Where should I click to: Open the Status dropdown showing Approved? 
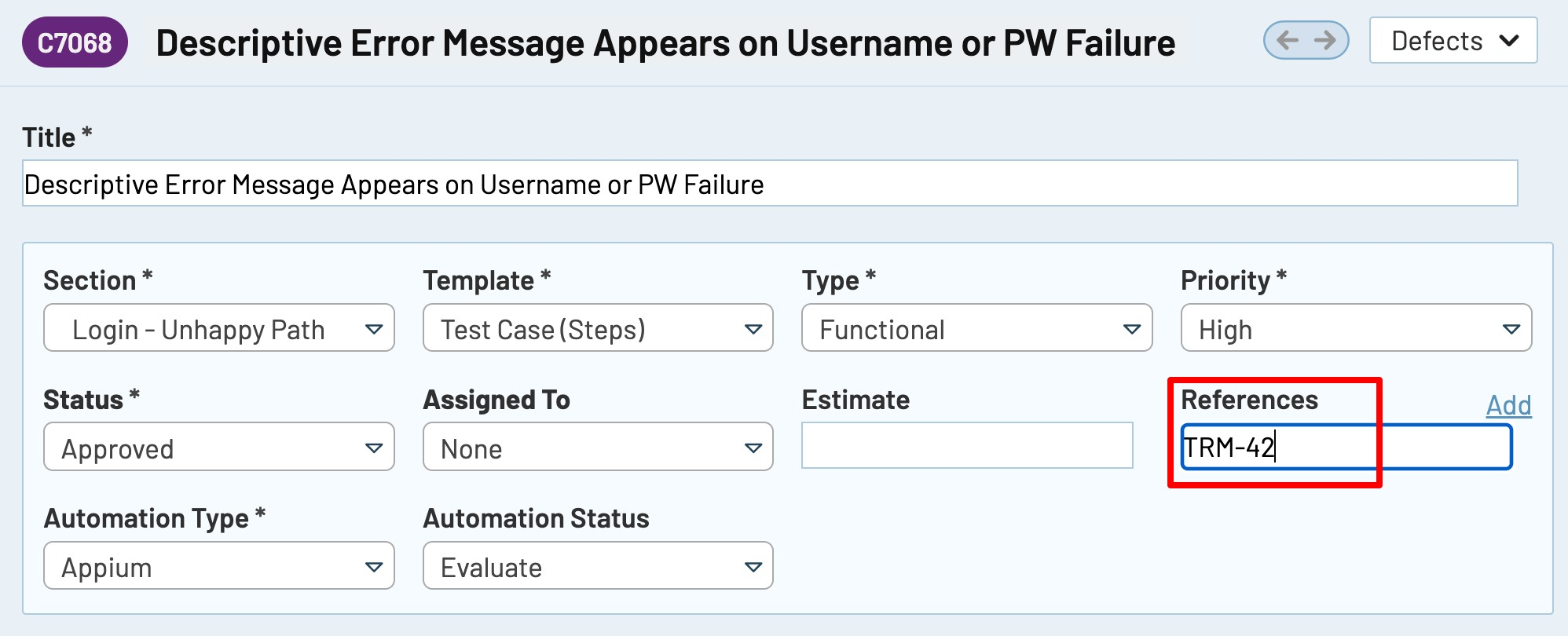[x=218, y=448]
